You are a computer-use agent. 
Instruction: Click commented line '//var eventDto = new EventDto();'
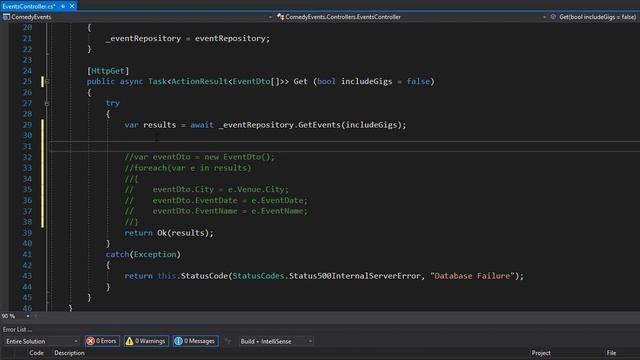(200, 157)
